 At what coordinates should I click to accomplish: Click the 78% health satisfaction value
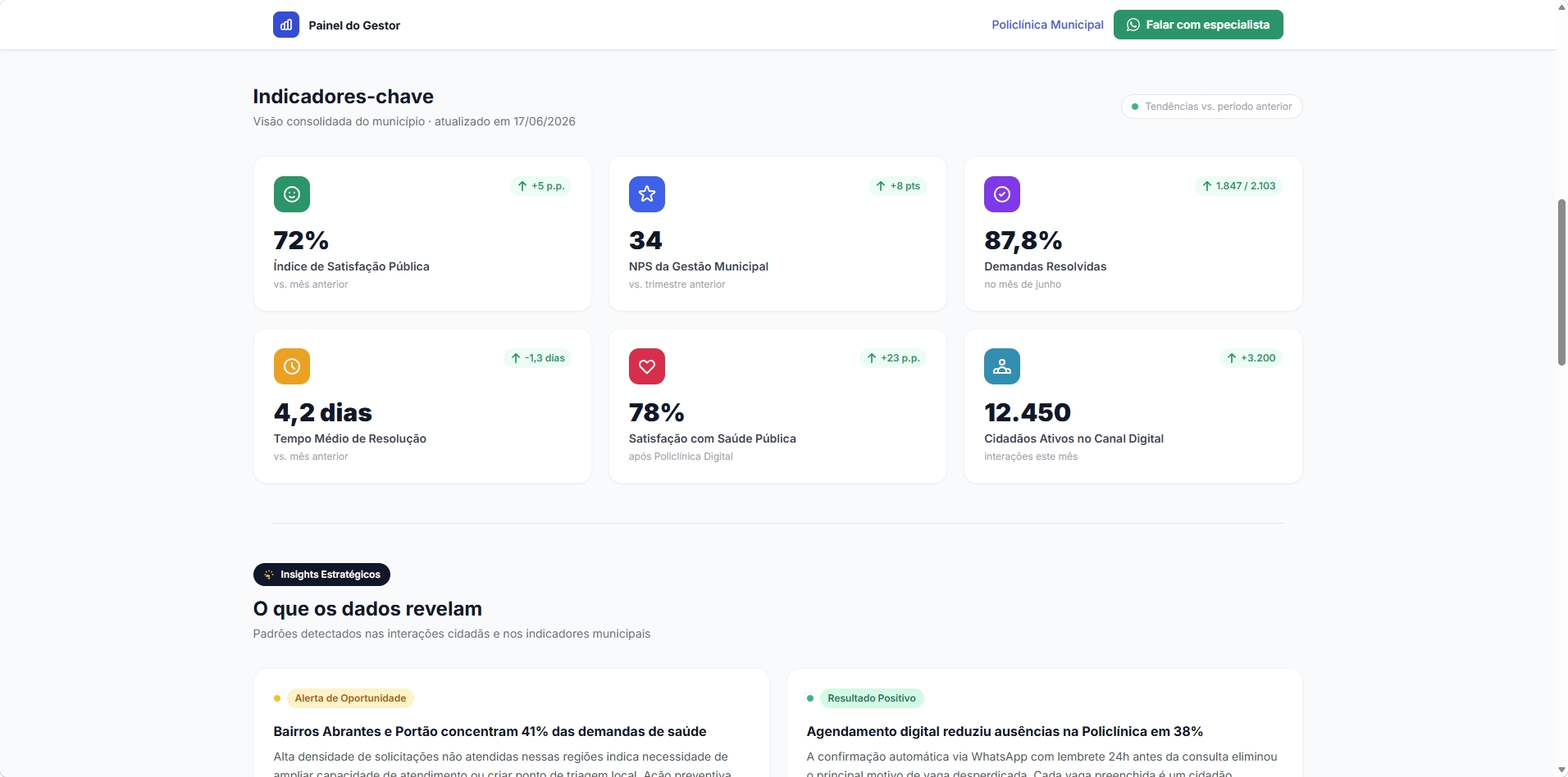[x=657, y=412]
